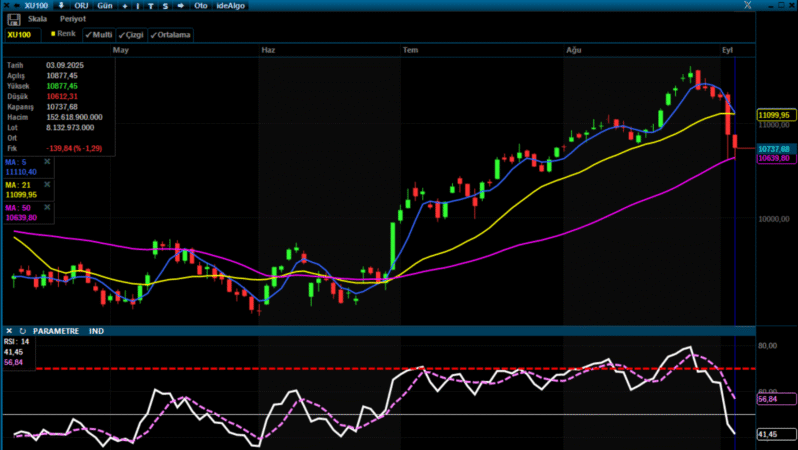Open the Gün period dropdown

[103, 5]
